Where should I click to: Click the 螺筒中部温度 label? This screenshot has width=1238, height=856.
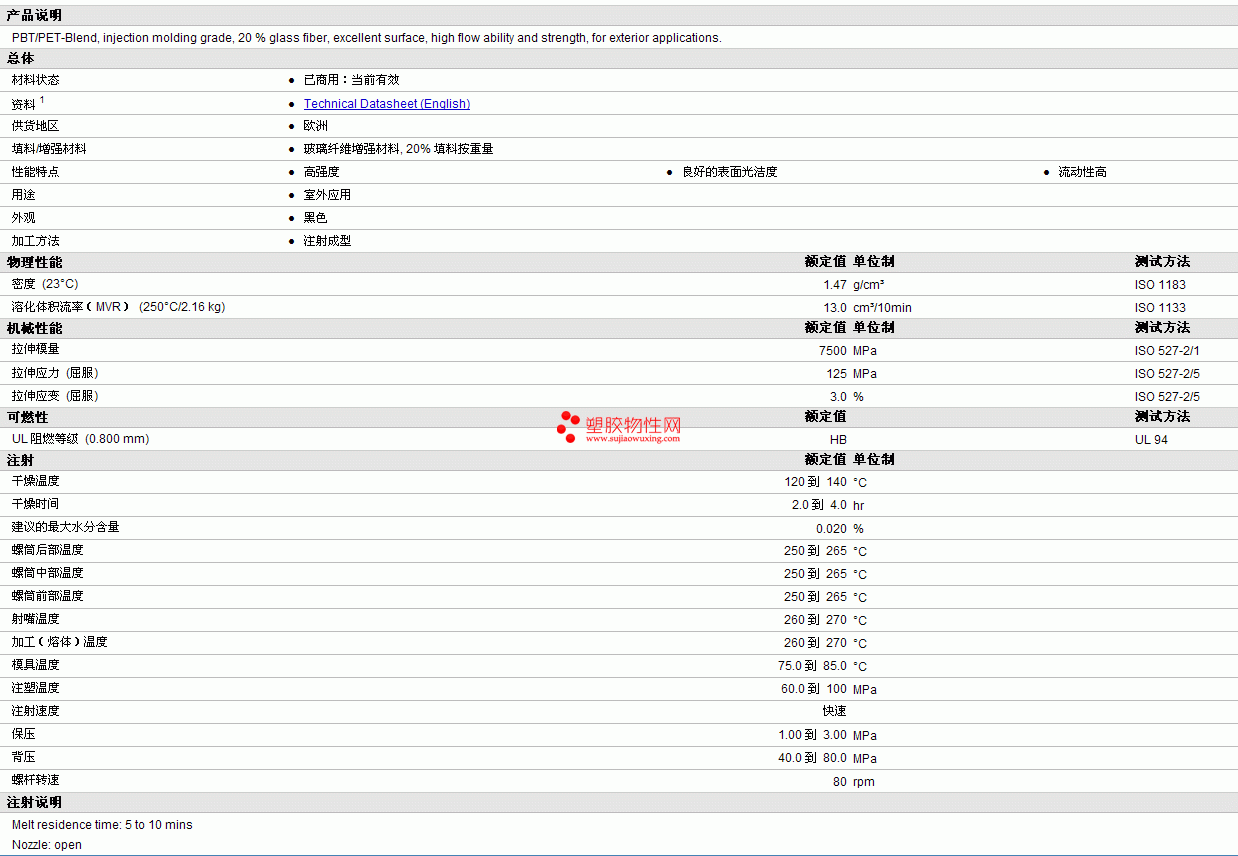tap(48, 573)
